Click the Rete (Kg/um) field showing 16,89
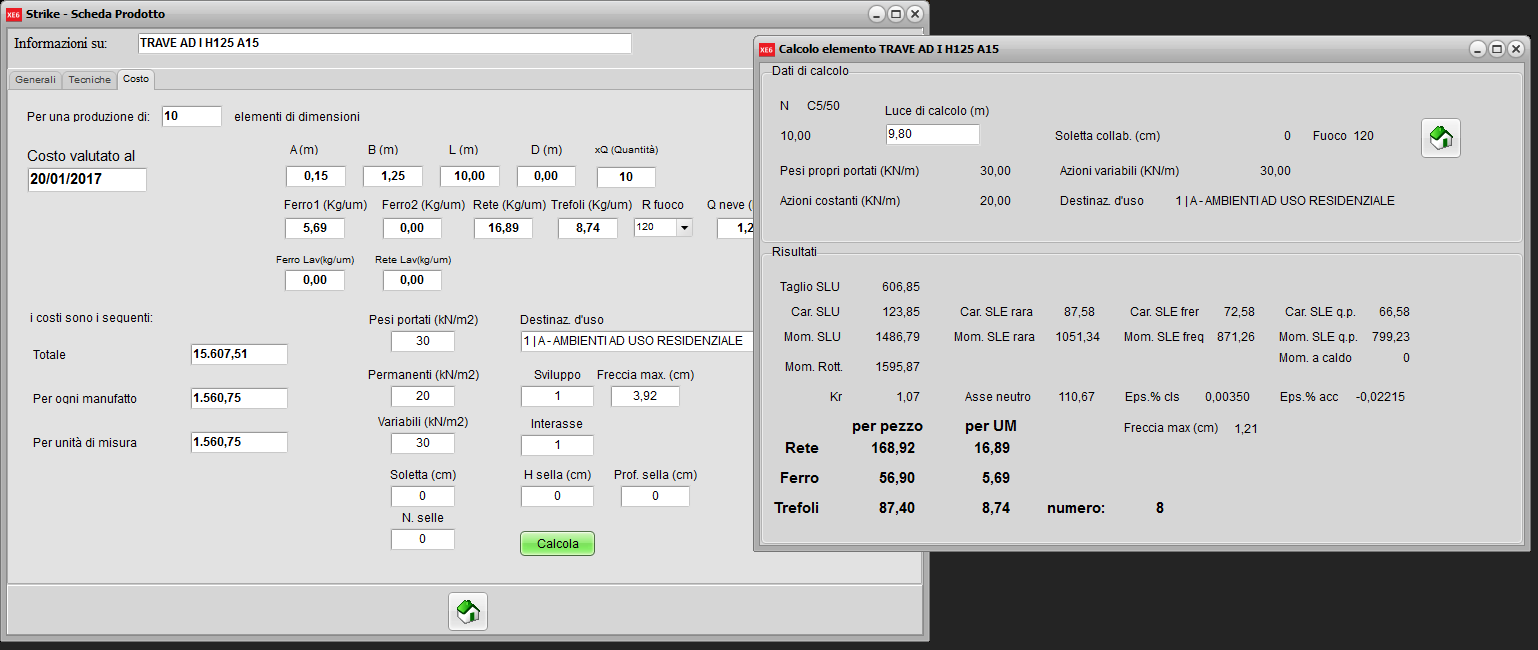 (503, 228)
